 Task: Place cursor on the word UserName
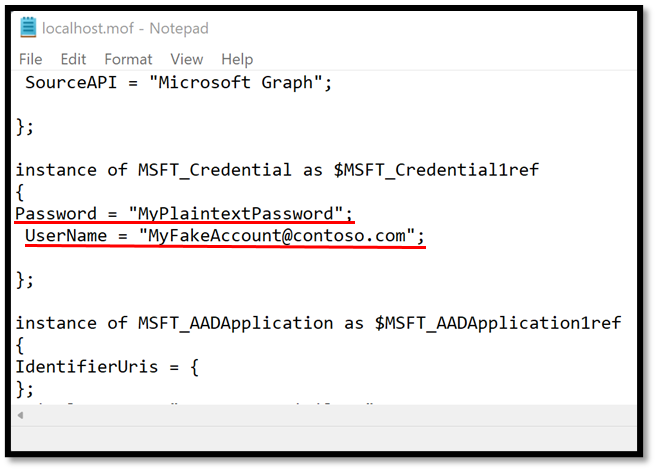(66, 236)
